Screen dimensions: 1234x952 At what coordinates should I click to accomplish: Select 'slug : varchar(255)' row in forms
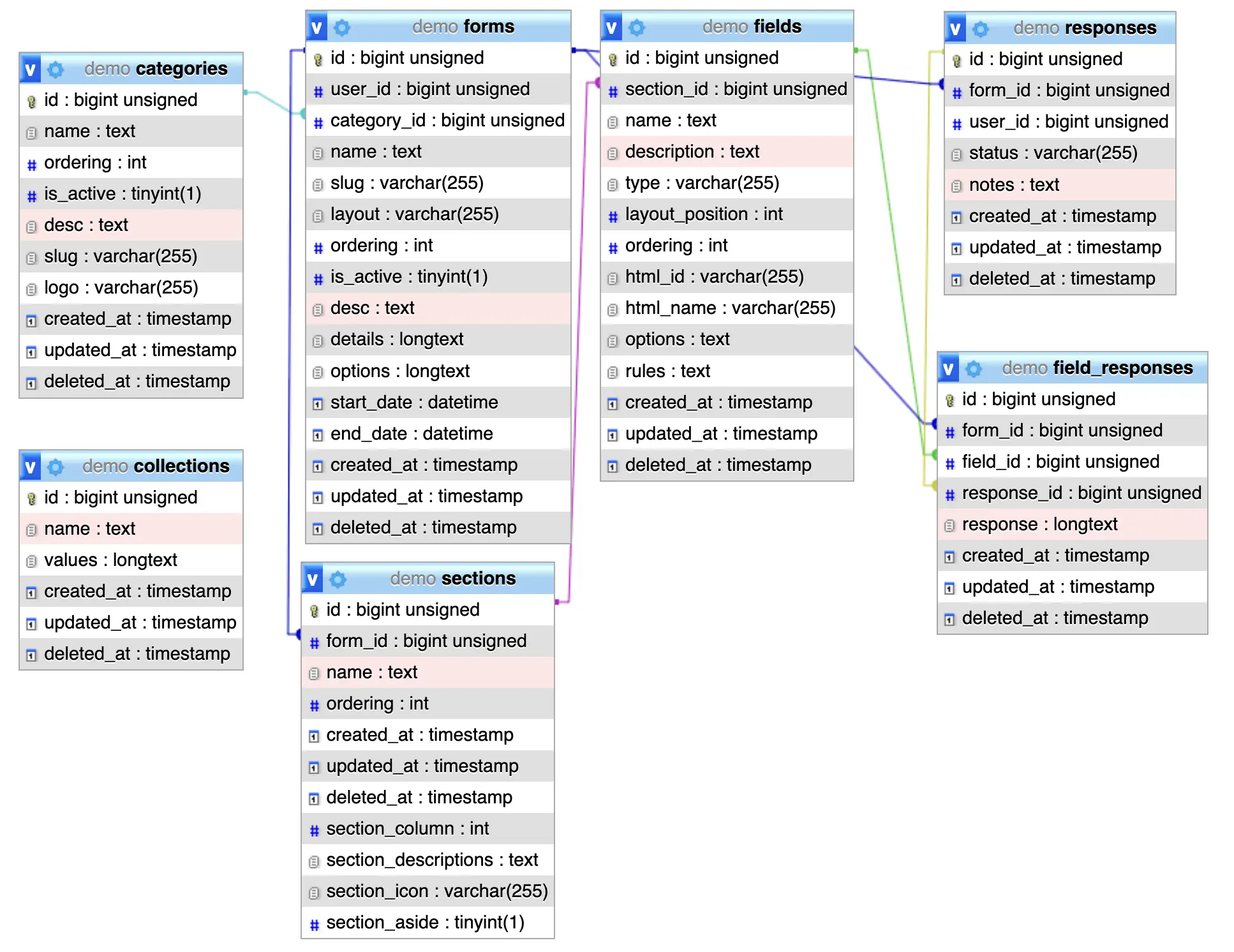pyautogui.click(x=438, y=183)
